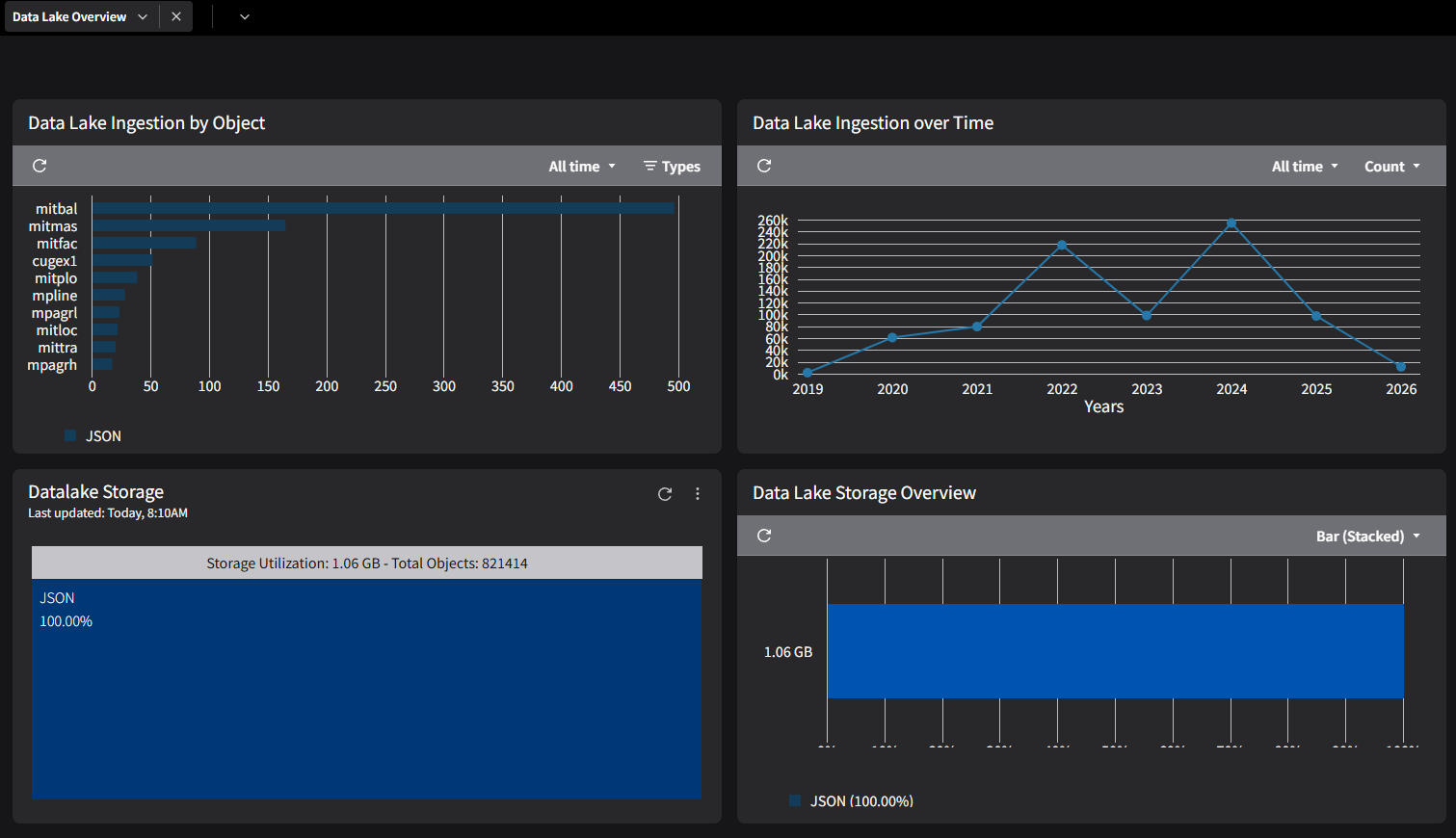Close the Data Lake Overview tab

(x=176, y=16)
